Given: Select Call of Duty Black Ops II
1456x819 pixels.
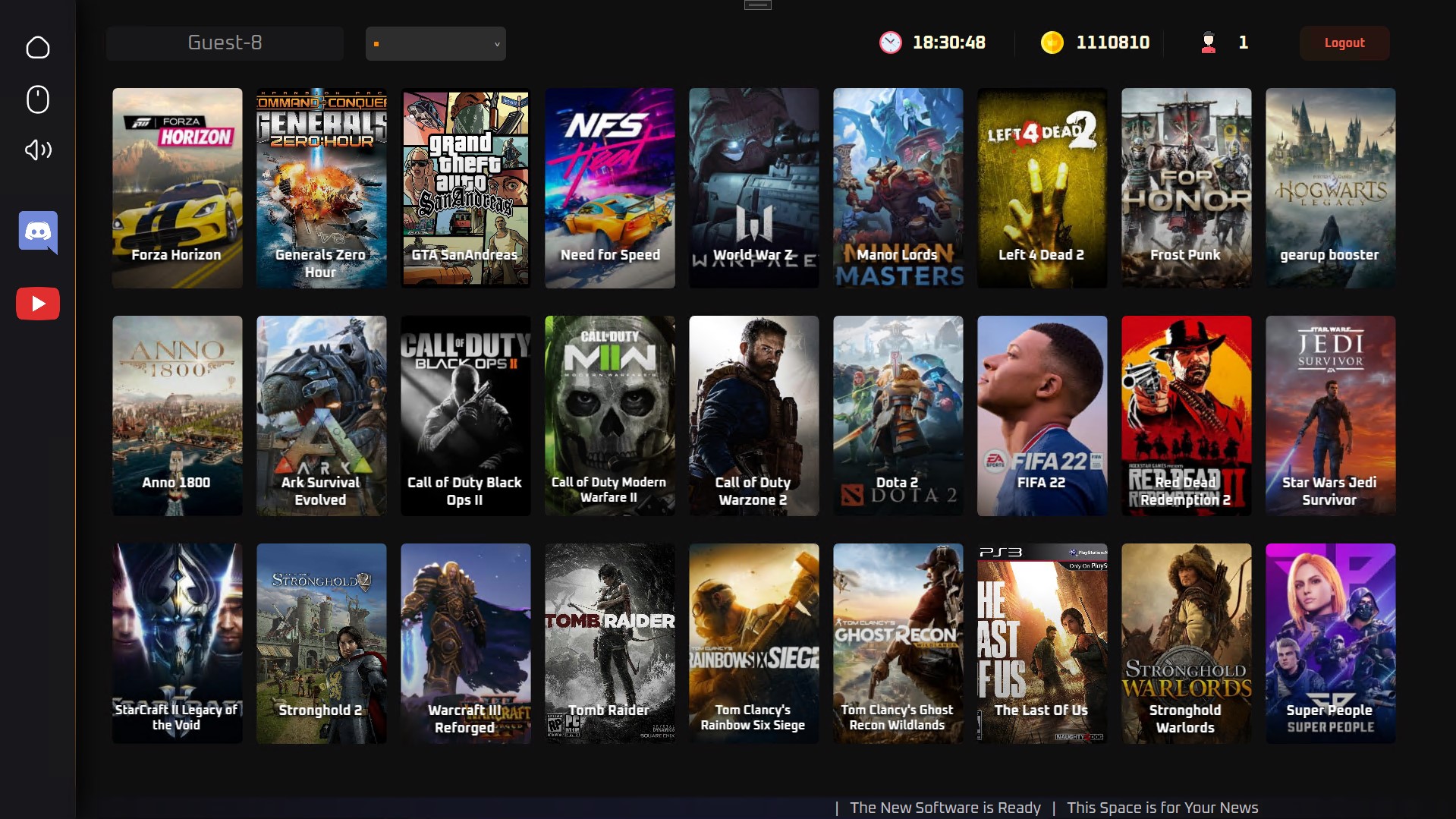Looking at the screenshot, I should 466,416.
